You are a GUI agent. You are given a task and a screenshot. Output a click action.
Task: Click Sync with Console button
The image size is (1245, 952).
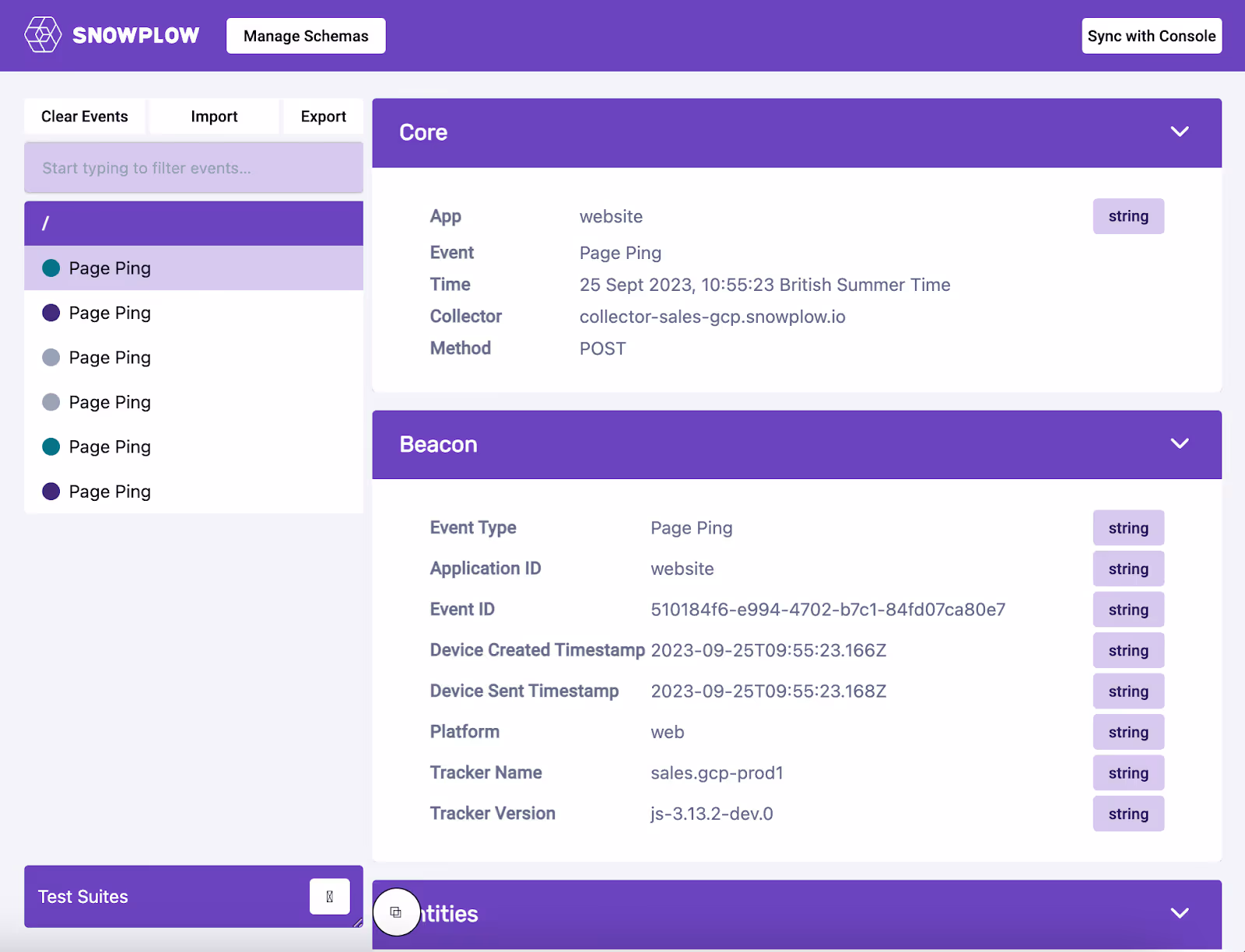click(1152, 36)
